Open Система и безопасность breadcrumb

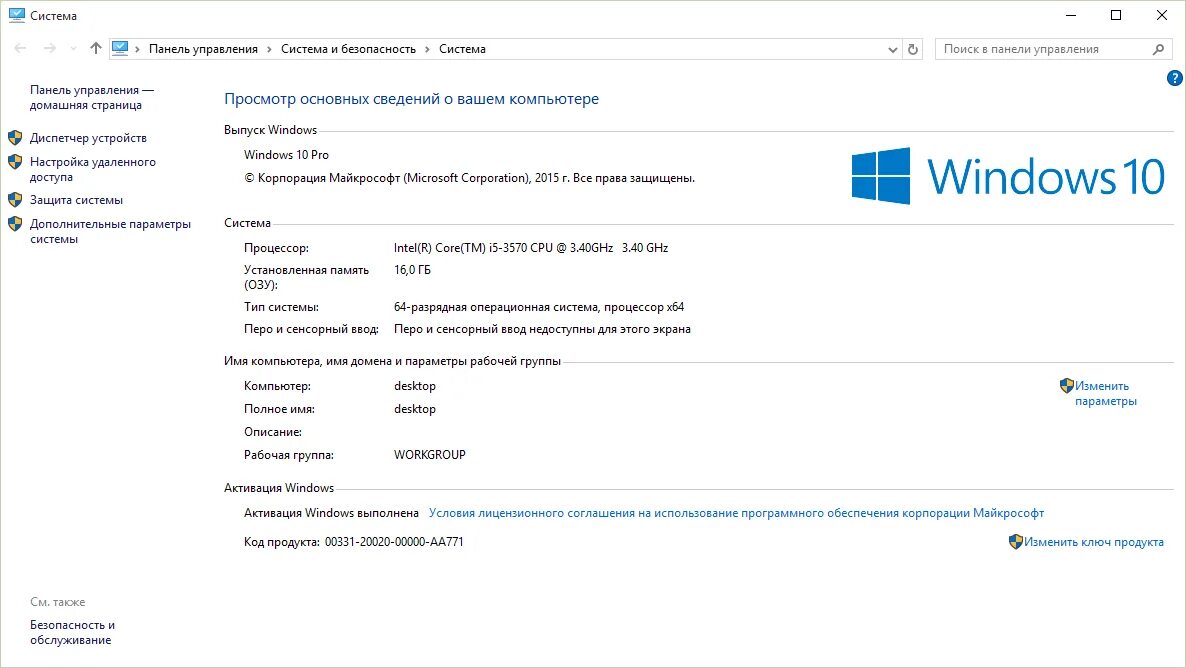tap(348, 49)
